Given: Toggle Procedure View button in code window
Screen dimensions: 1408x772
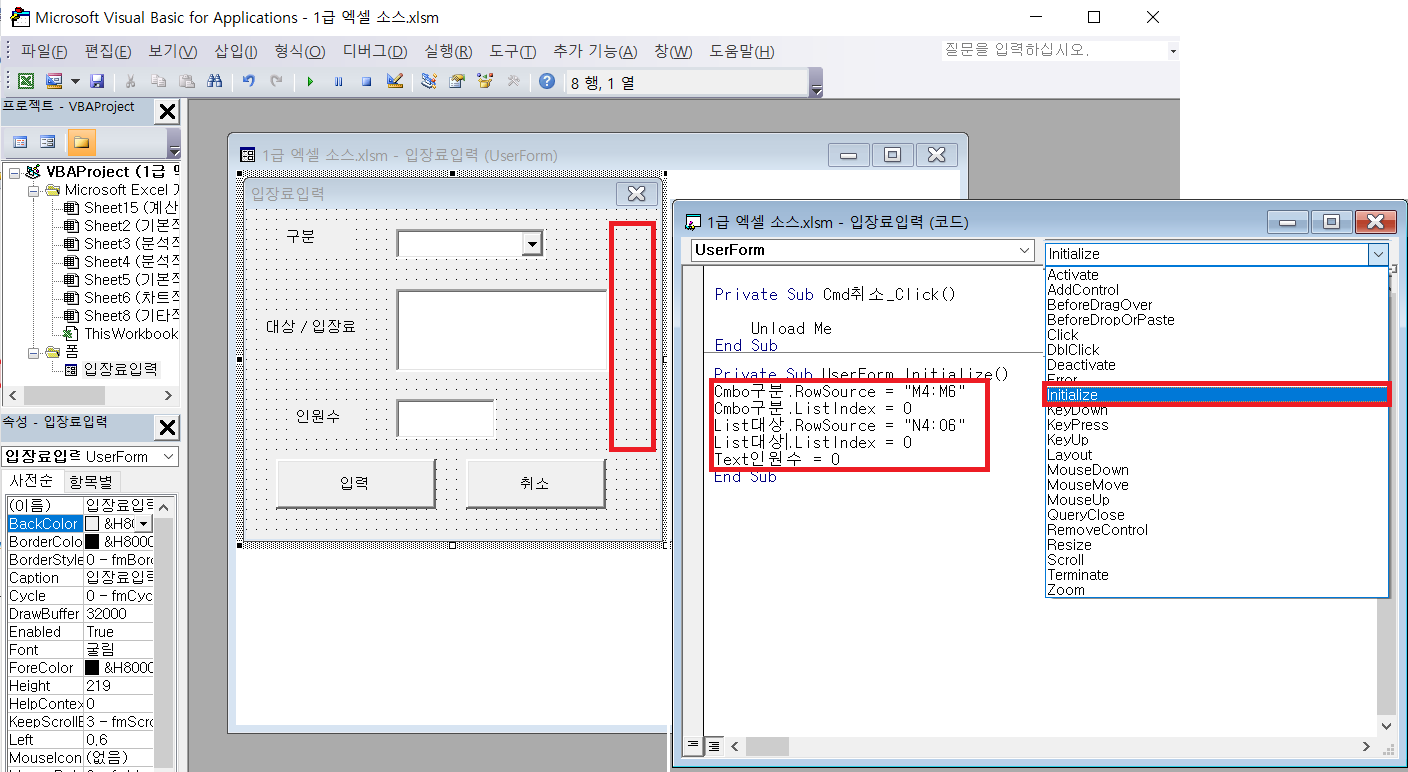Looking at the screenshot, I should (x=692, y=746).
